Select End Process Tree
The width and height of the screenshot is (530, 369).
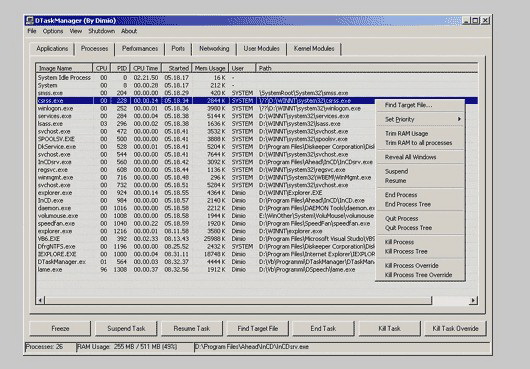pyautogui.click(x=420, y=204)
